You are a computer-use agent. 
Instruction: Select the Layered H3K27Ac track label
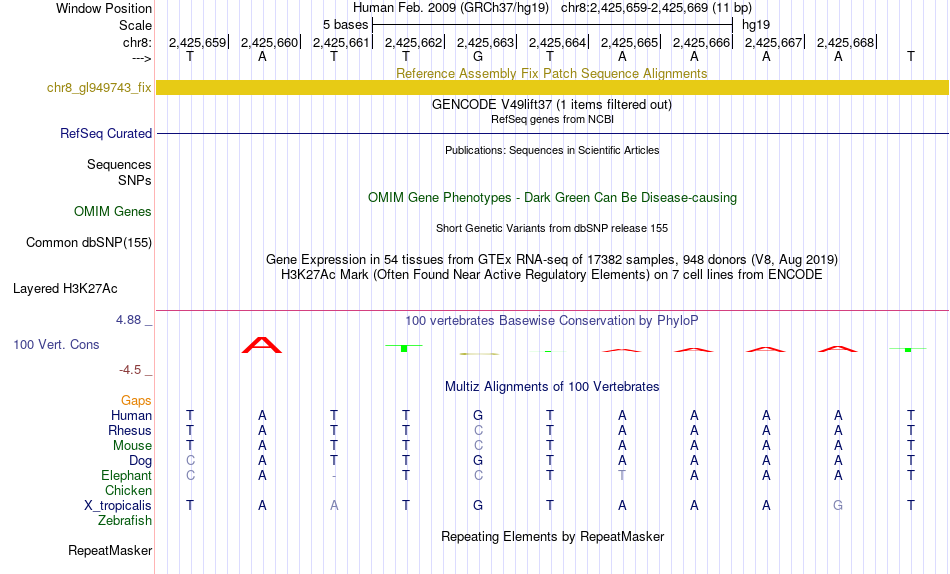65,289
